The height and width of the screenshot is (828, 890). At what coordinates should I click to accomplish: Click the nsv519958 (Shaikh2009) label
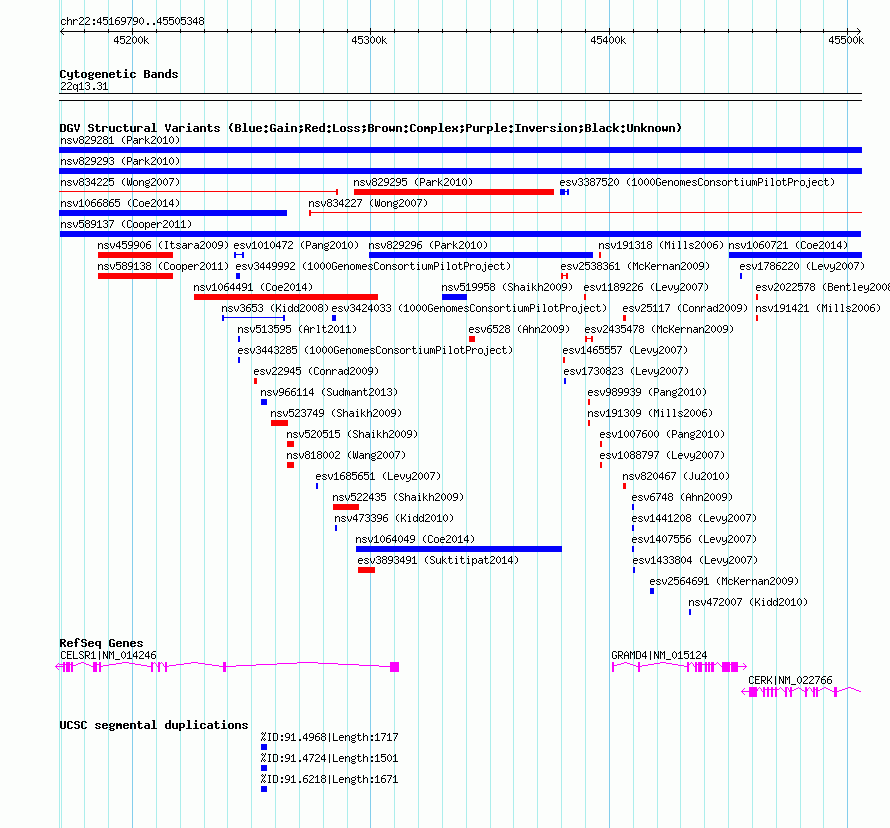pos(507,287)
